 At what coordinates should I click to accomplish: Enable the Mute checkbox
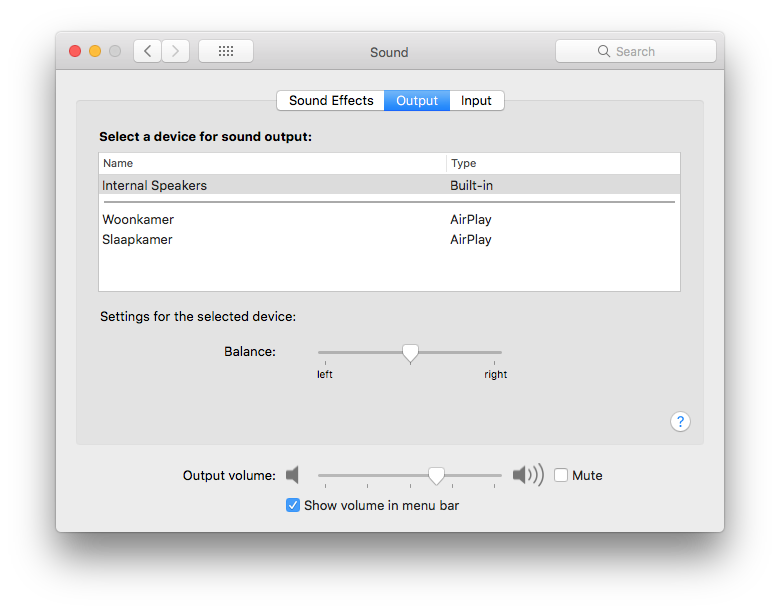click(x=561, y=475)
